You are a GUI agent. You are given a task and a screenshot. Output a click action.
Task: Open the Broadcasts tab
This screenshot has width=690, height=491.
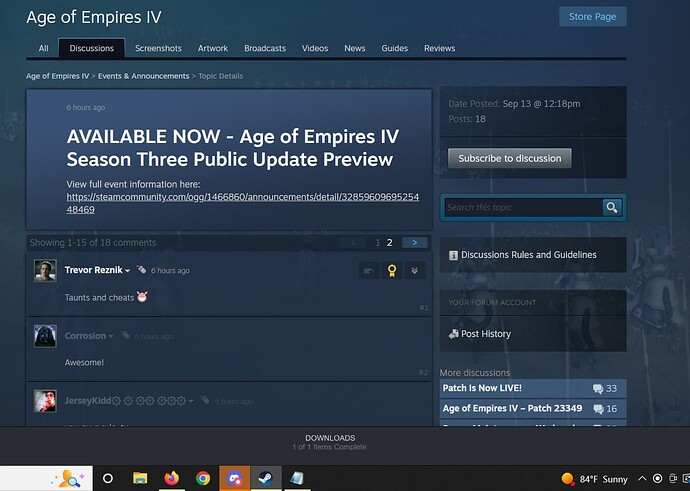[265, 48]
